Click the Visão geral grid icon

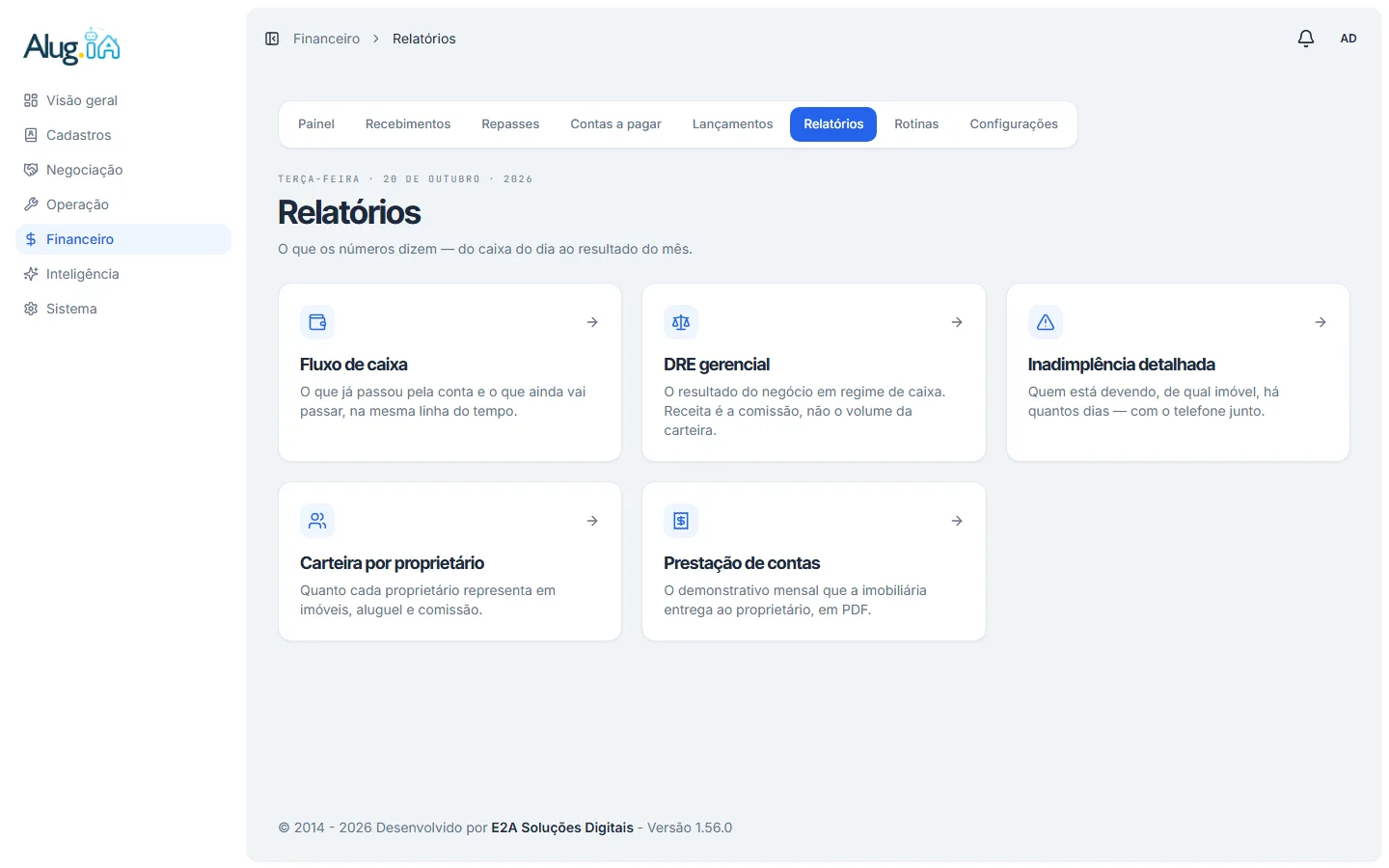click(31, 100)
